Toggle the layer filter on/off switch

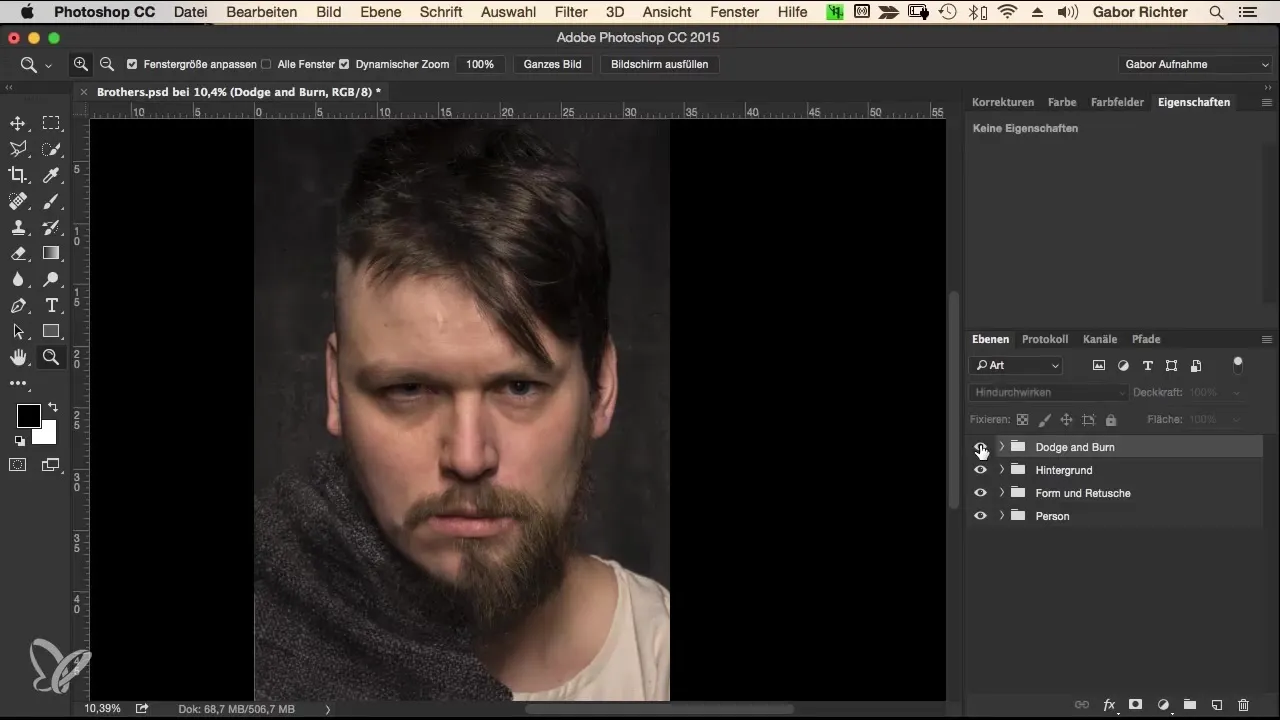tap(1238, 364)
